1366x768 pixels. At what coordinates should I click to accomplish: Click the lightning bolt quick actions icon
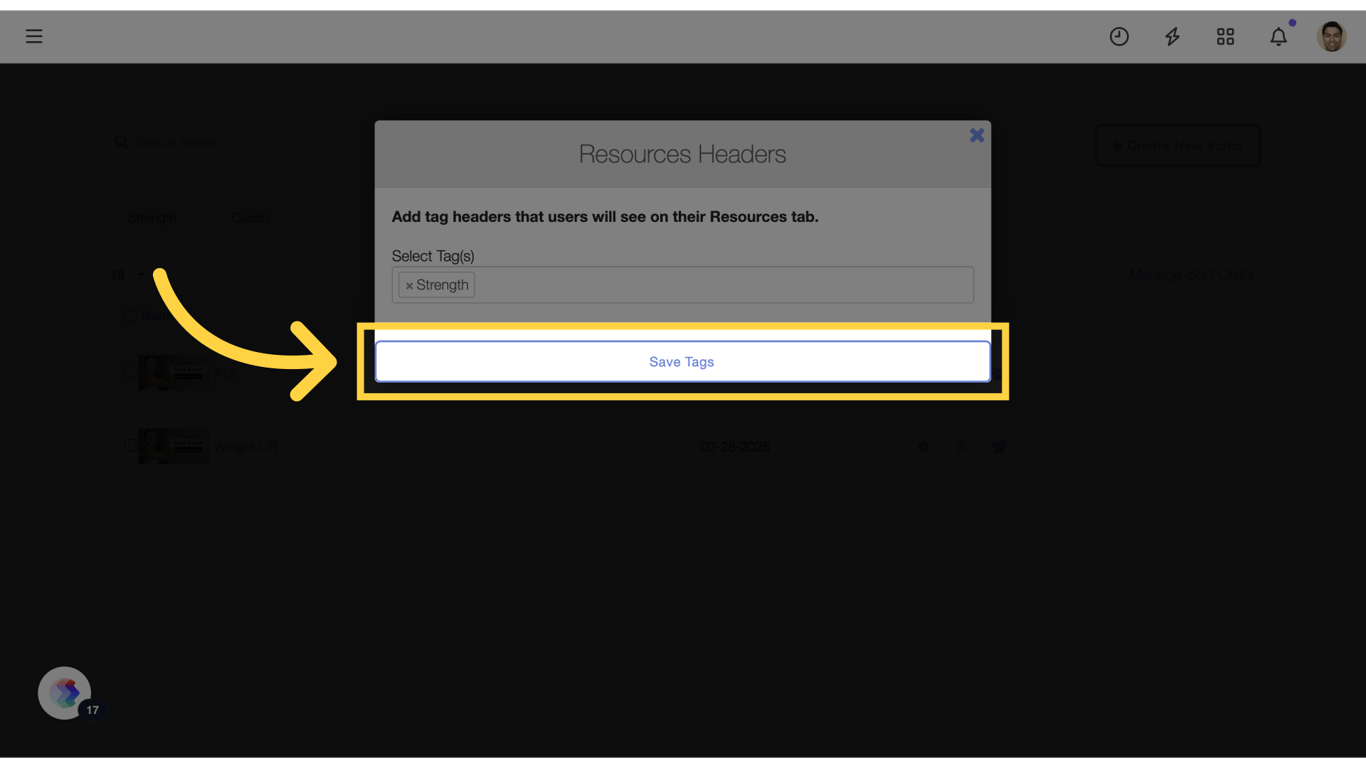tap(1172, 37)
